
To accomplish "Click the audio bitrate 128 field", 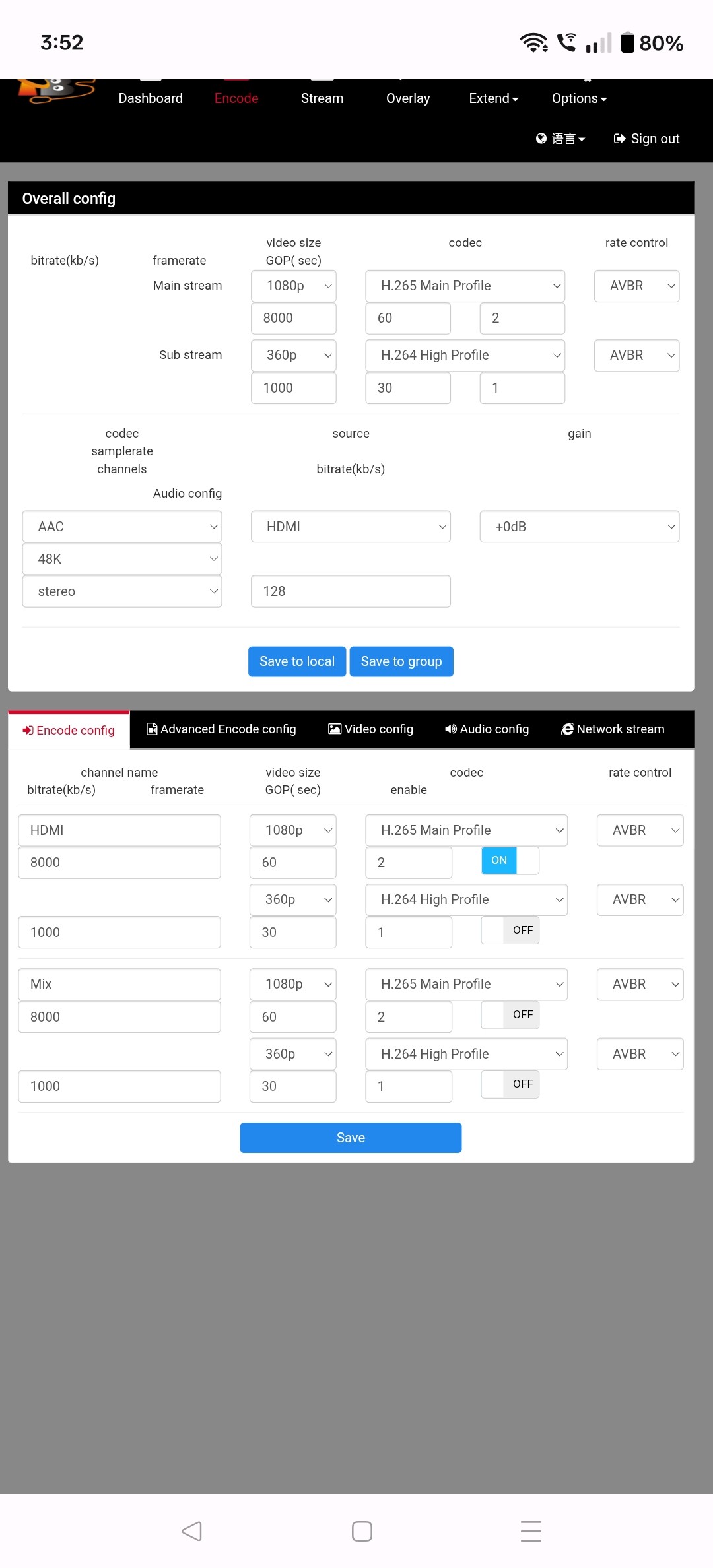I will (351, 591).
